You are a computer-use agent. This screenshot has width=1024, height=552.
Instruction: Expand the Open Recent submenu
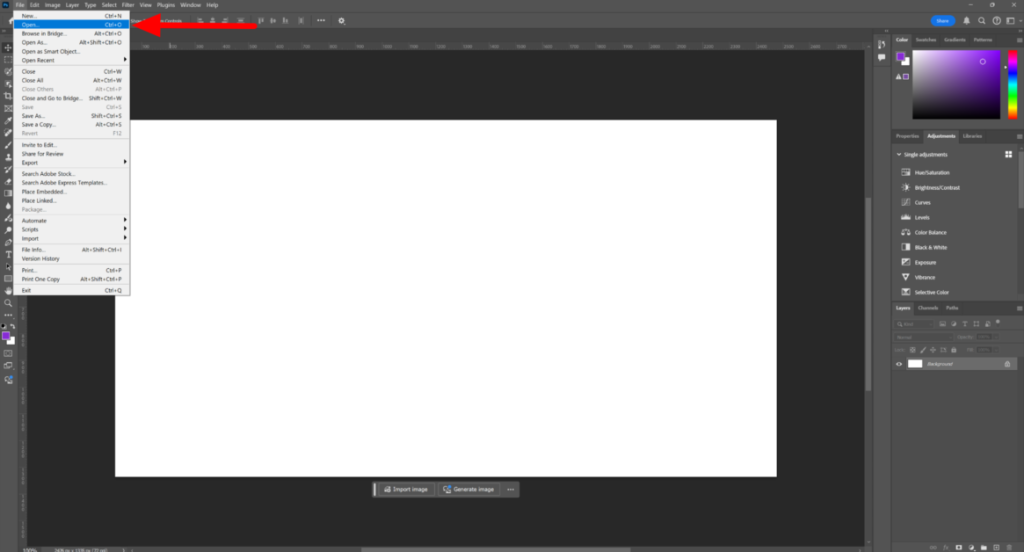(x=71, y=60)
